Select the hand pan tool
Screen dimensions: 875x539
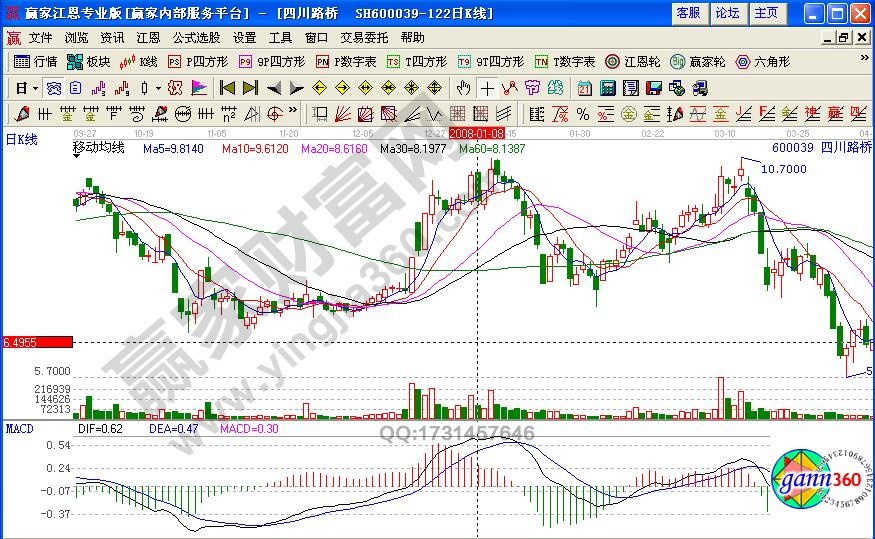pyautogui.click(x=463, y=87)
